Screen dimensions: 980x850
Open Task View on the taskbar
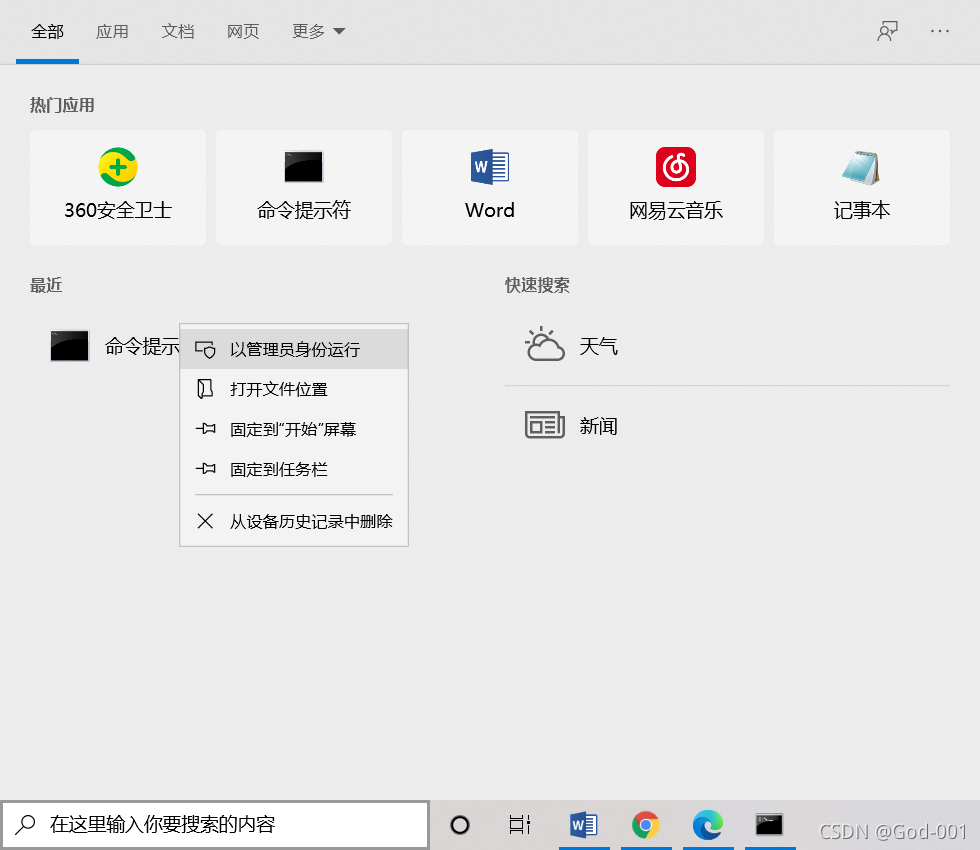[520, 825]
